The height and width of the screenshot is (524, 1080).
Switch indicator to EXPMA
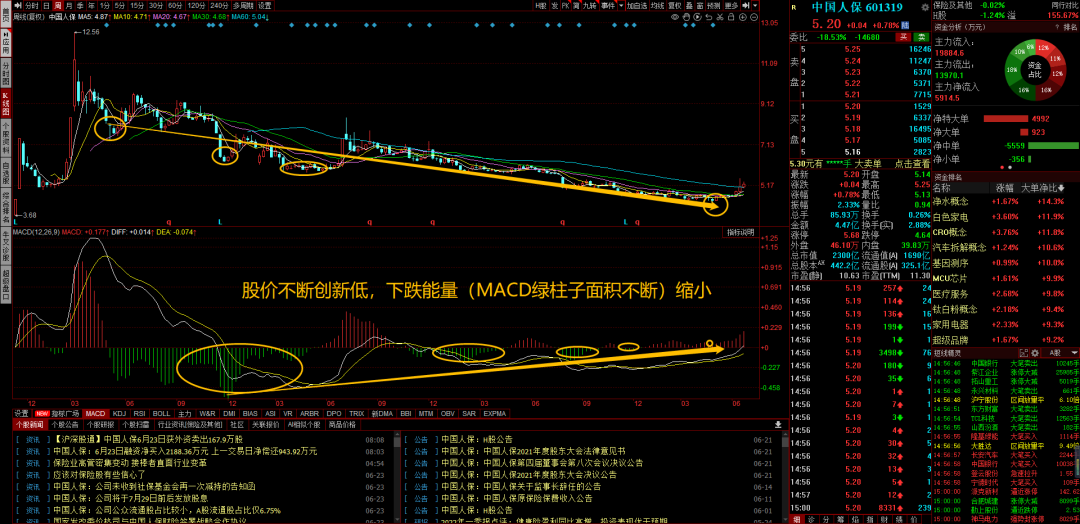point(495,414)
